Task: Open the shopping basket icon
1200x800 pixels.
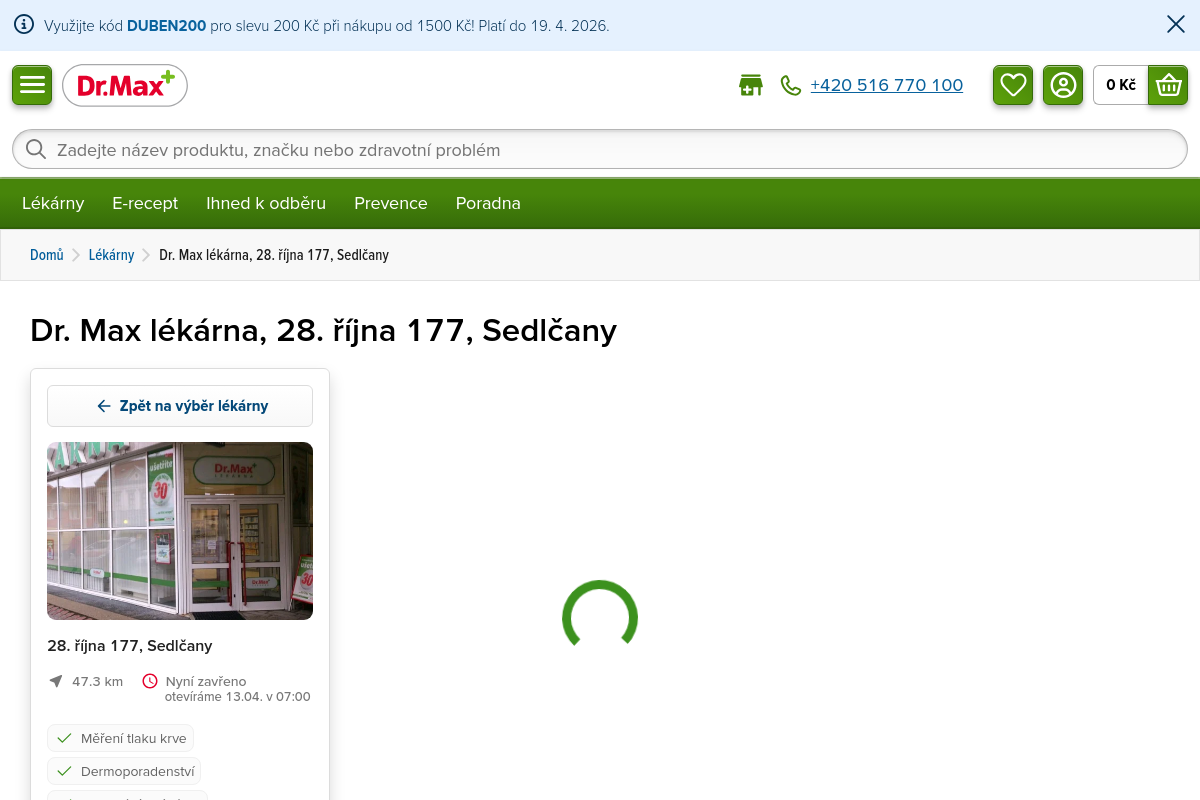Action: 1168,85
